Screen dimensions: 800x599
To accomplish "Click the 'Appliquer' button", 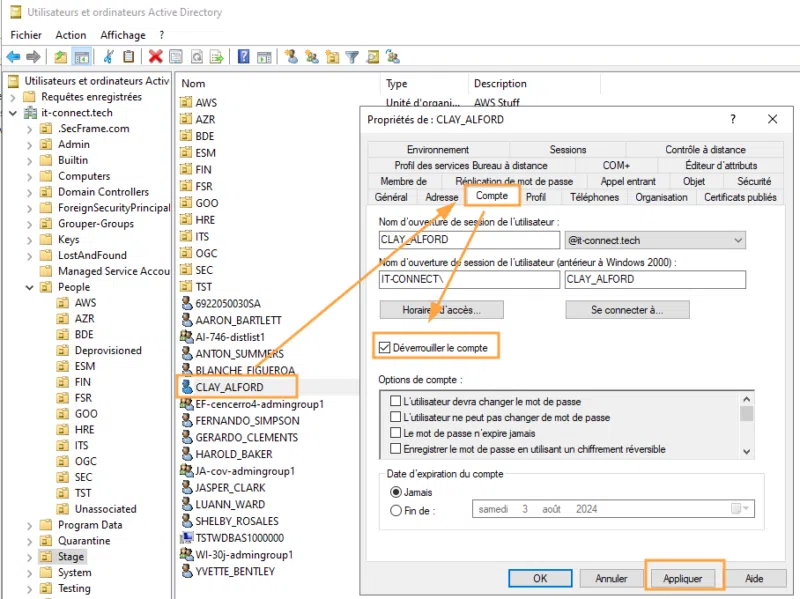I will pyautogui.click(x=684, y=578).
